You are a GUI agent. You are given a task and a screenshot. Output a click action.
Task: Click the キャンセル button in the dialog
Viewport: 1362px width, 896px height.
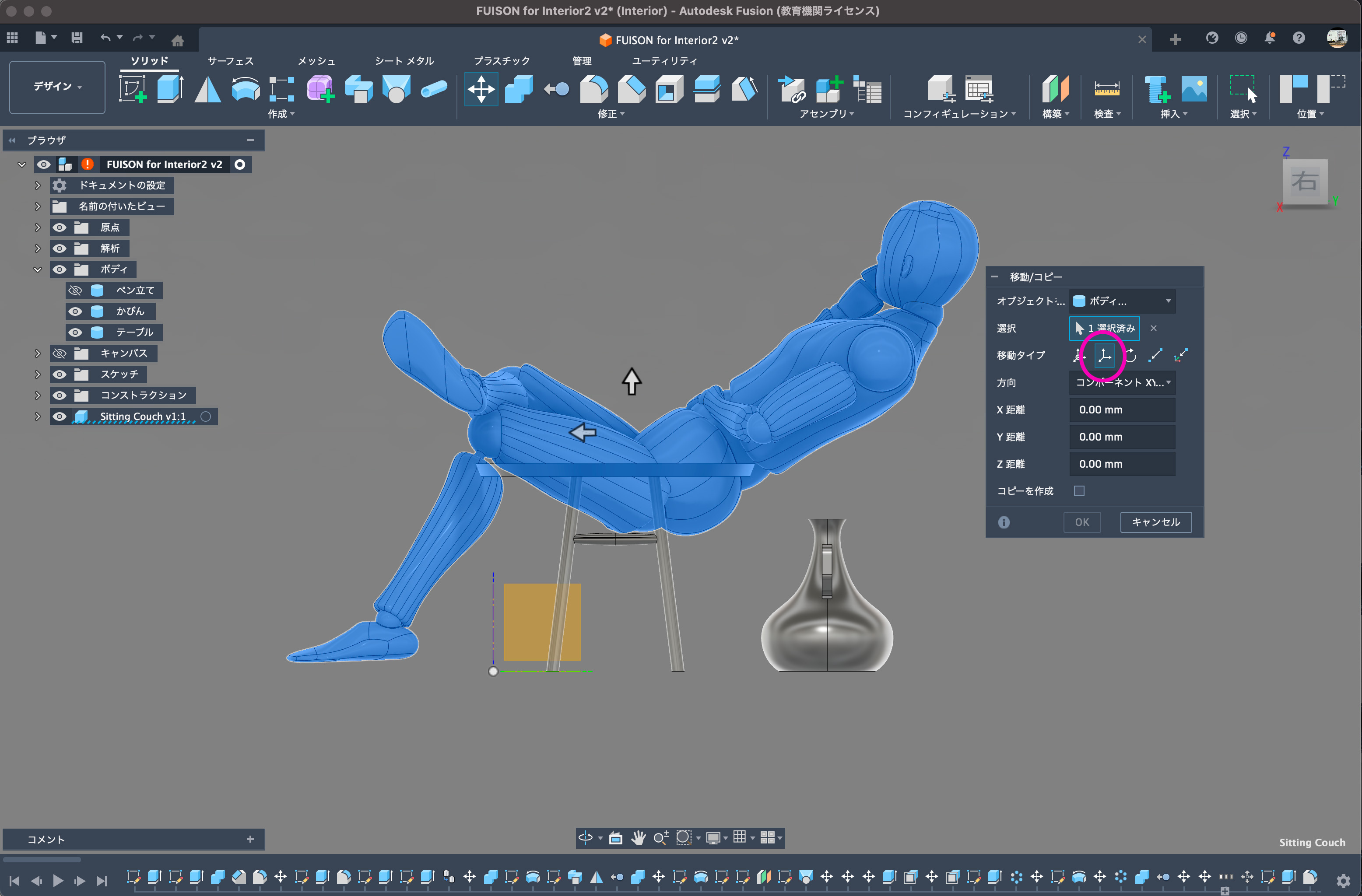tap(1155, 522)
